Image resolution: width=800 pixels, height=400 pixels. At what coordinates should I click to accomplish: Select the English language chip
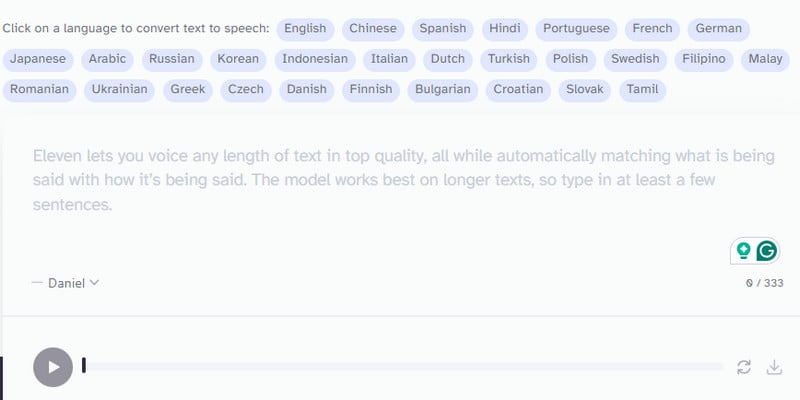305,29
